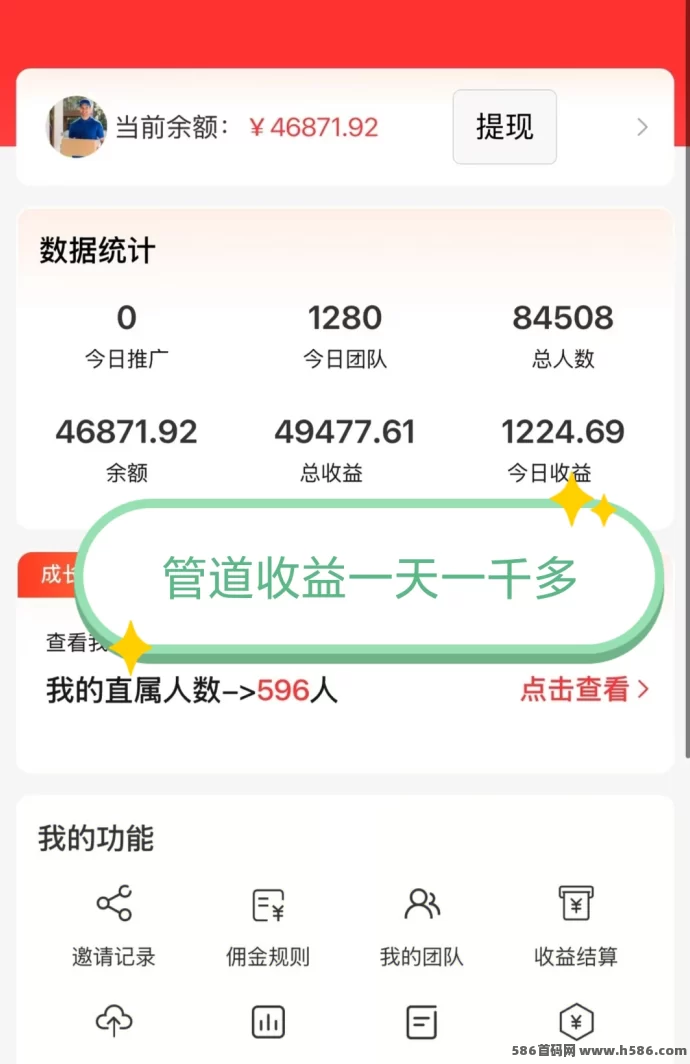690x1064 pixels.
Task: Tap the user avatar photo
Action: coord(76,127)
